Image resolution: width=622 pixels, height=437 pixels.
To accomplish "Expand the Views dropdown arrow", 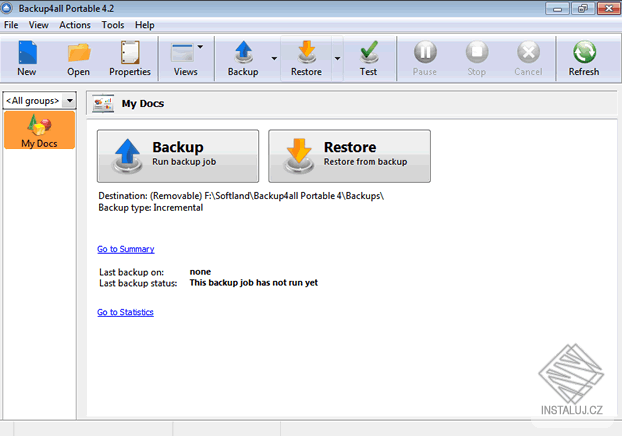I will pos(200,46).
